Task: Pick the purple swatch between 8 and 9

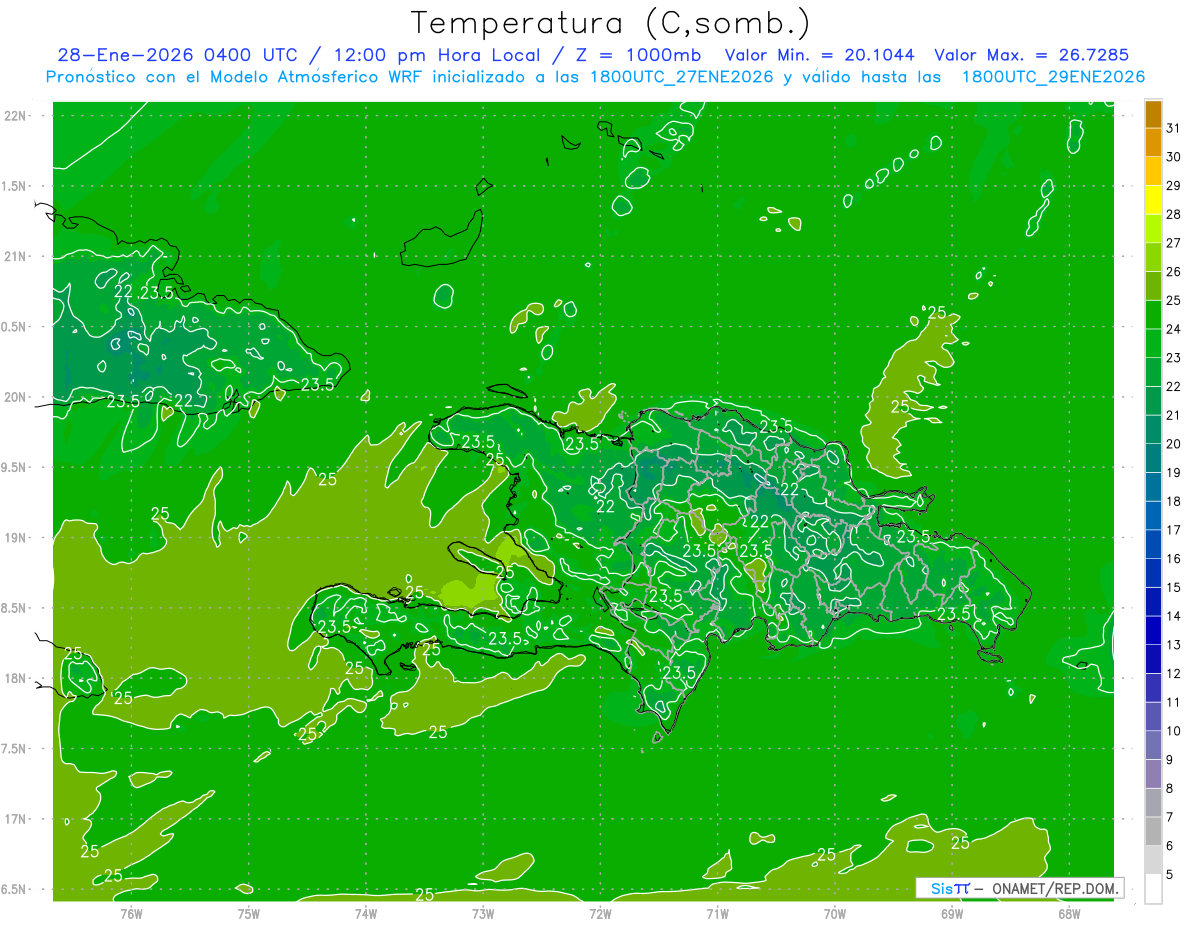Action: click(x=1153, y=774)
